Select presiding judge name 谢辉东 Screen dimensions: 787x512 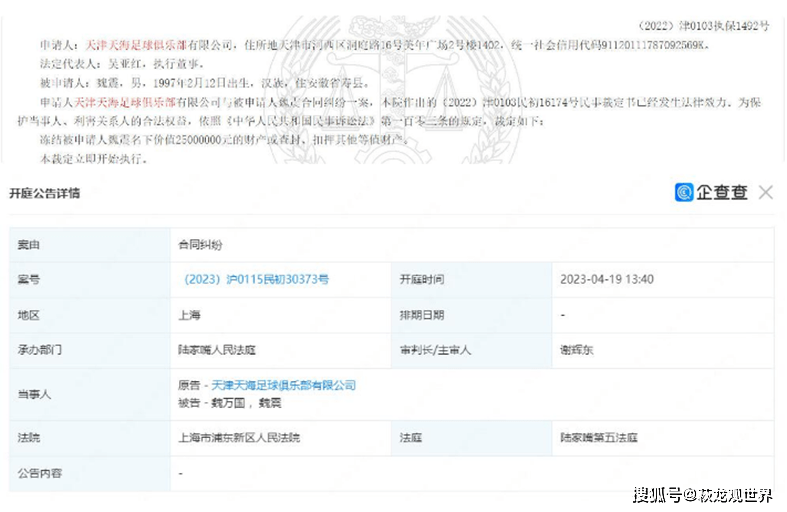[577, 350]
